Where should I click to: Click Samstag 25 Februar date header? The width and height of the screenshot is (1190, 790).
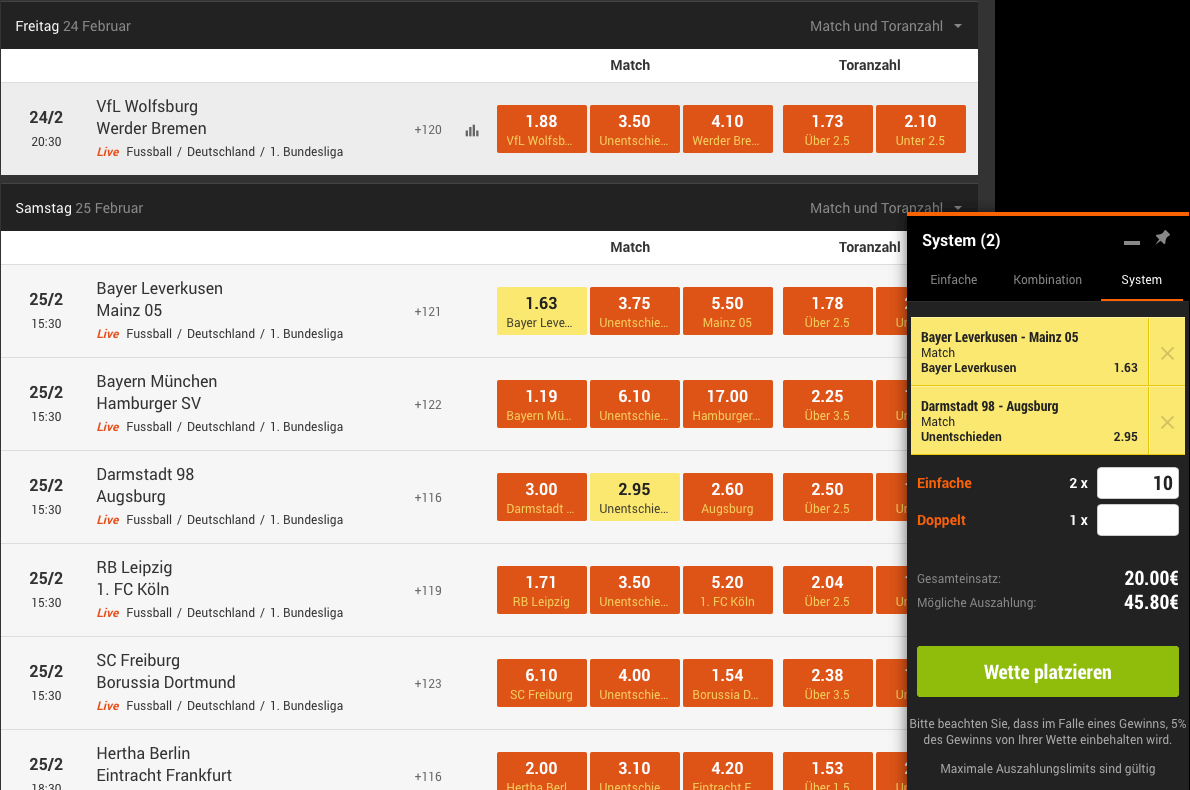[x=79, y=208]
